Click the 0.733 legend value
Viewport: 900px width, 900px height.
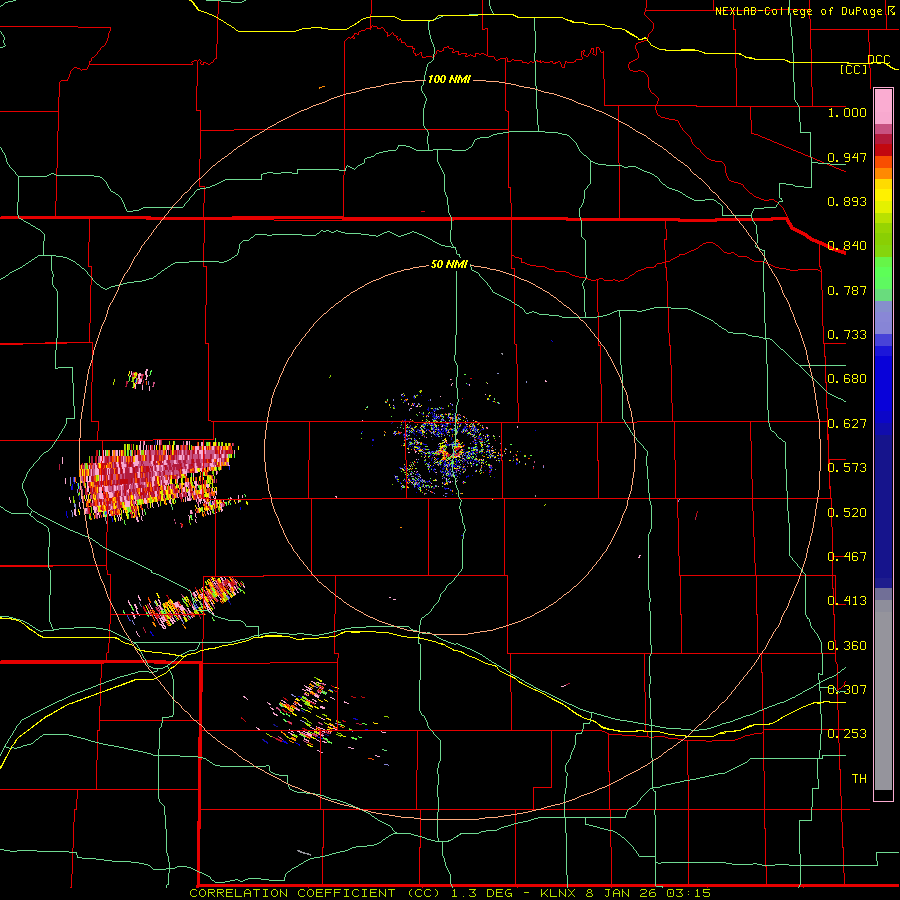click(x=847, y=335)
